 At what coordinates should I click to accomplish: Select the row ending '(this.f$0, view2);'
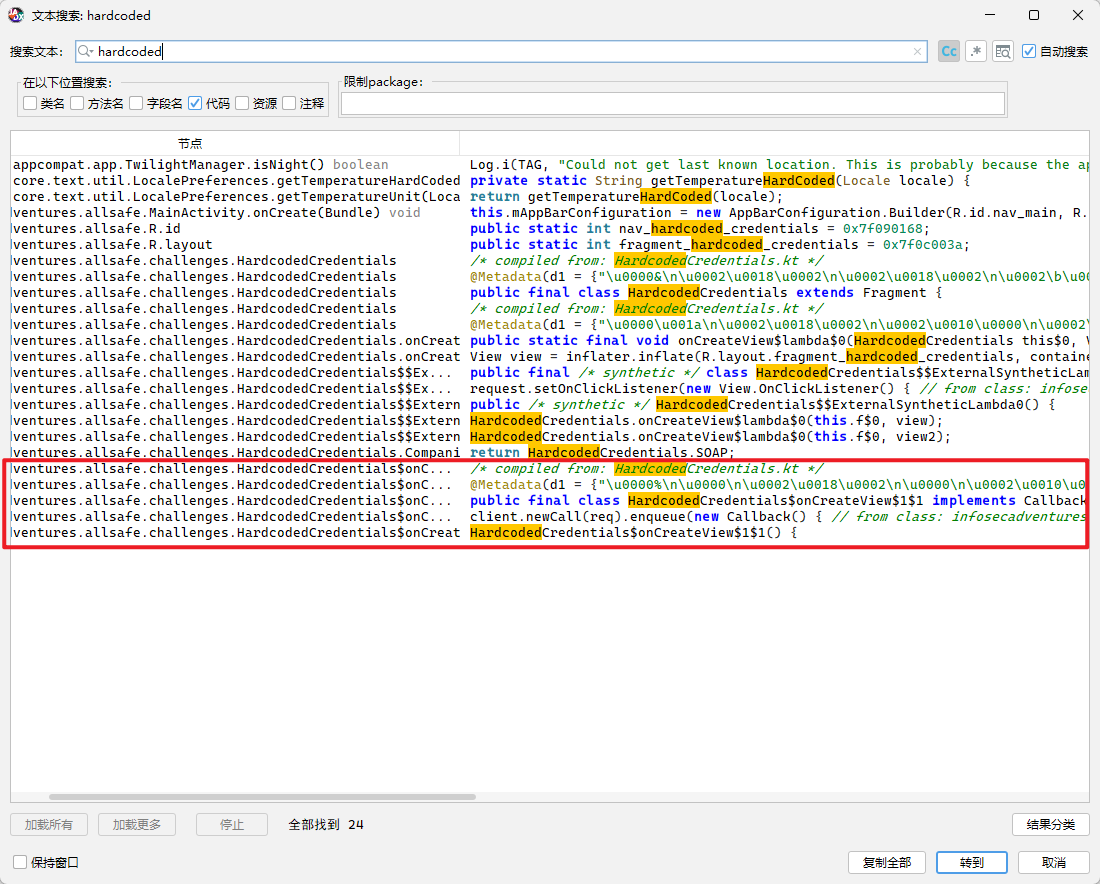pos(550,437)
